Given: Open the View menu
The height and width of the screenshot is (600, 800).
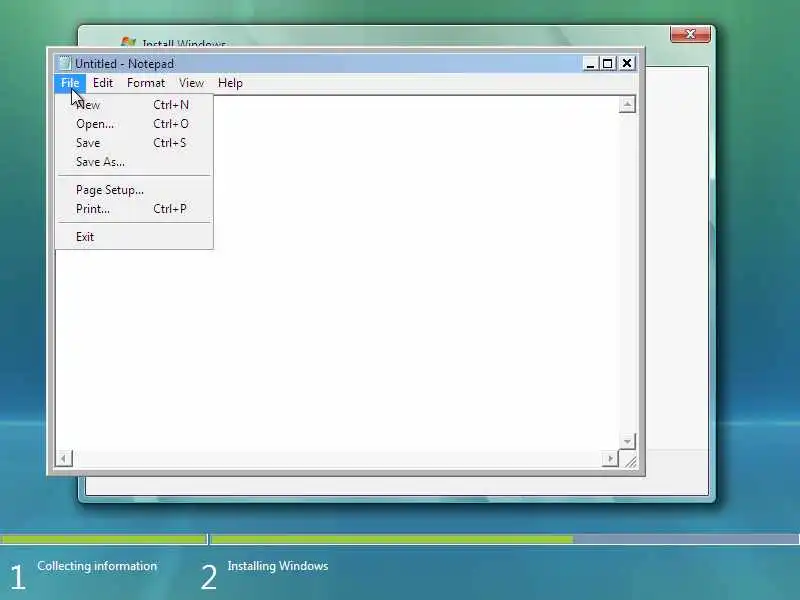Looking at the screenshot, I should tap(191, 83).
